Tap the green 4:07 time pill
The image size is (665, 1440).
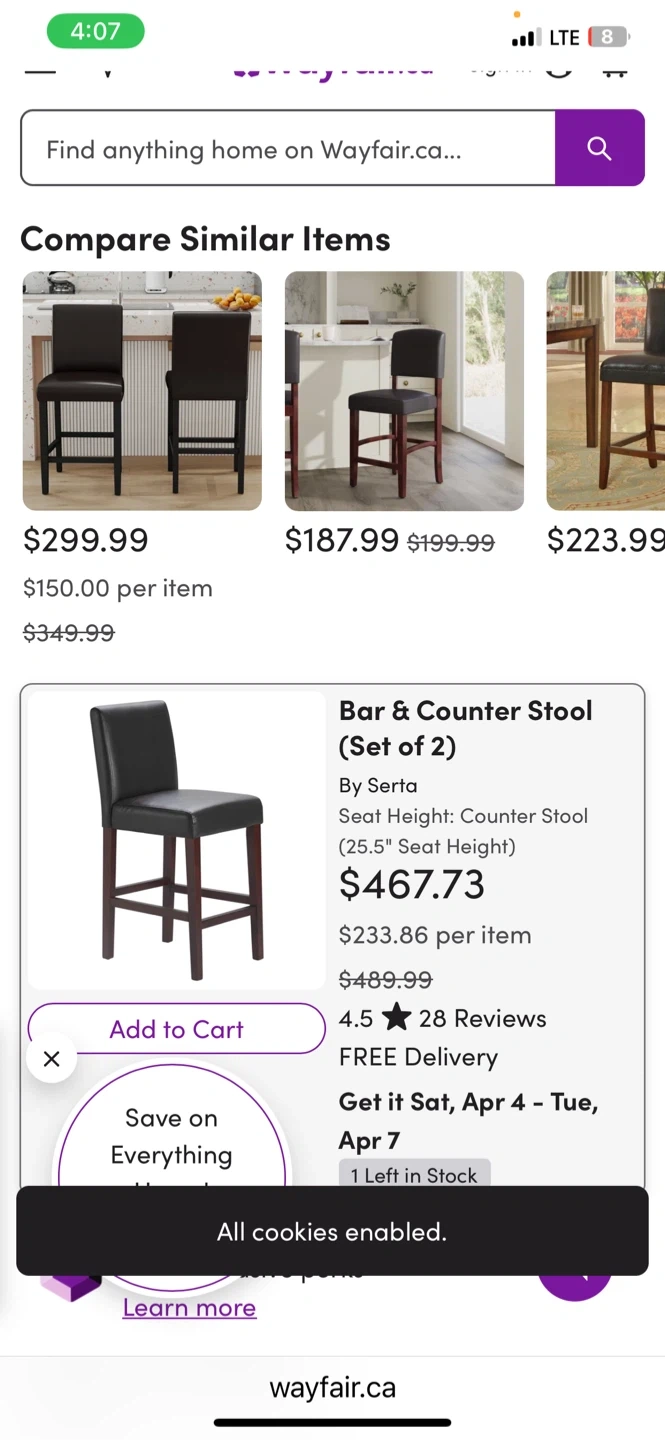pyautogui.click(x=95, y=32)
